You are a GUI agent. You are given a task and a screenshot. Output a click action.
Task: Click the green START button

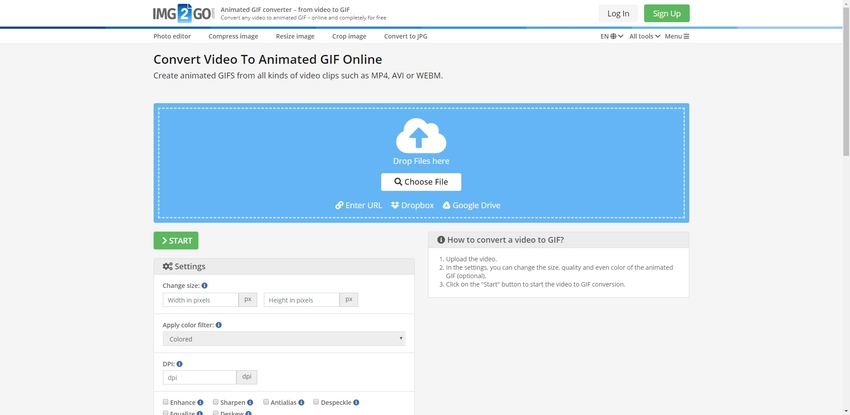click(176, 241)
